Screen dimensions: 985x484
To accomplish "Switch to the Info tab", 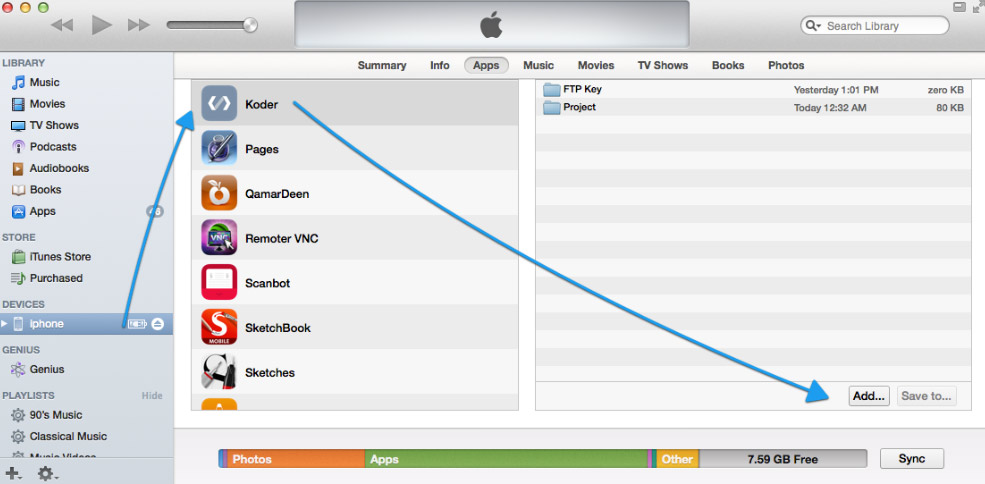I will pos(440,65).
